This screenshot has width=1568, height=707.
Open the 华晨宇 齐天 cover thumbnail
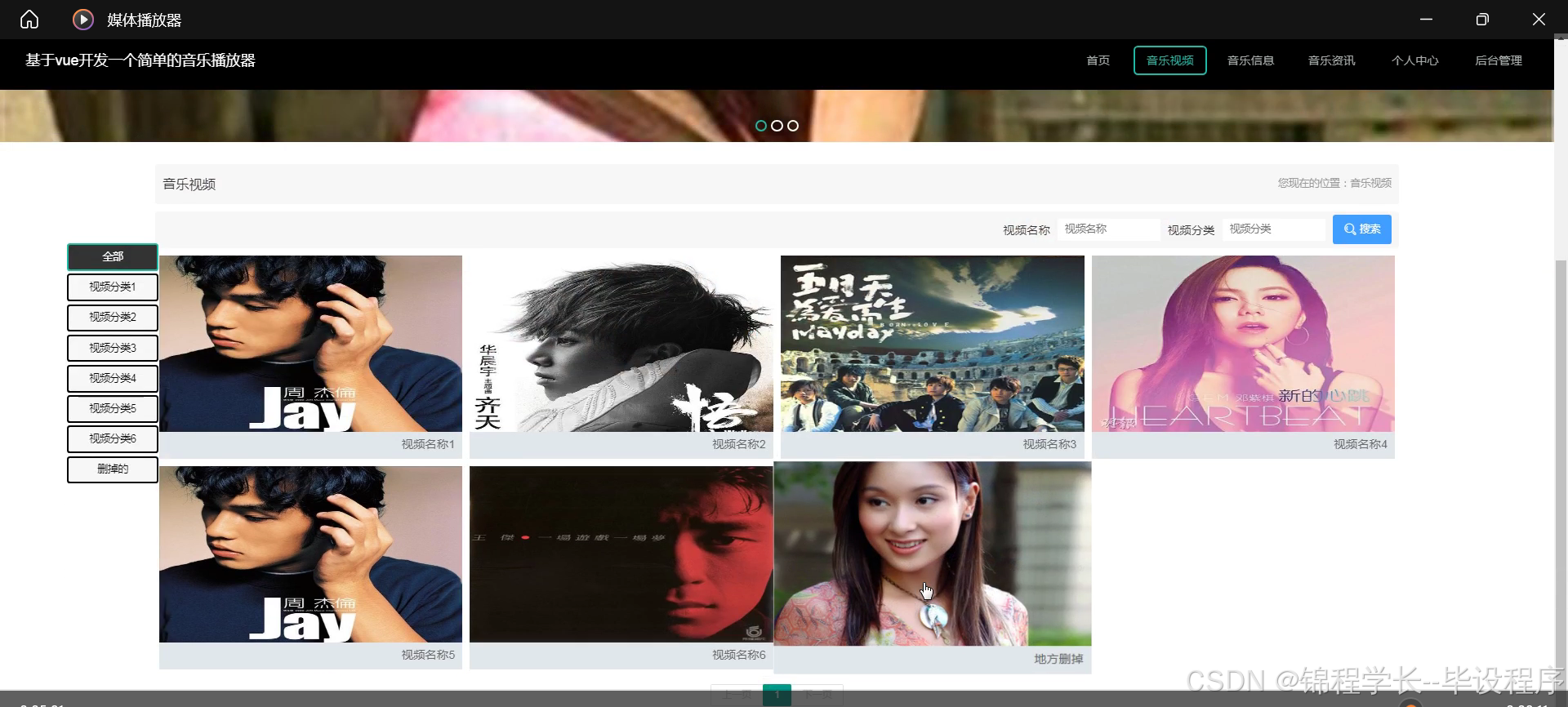(x=621, y=344)
